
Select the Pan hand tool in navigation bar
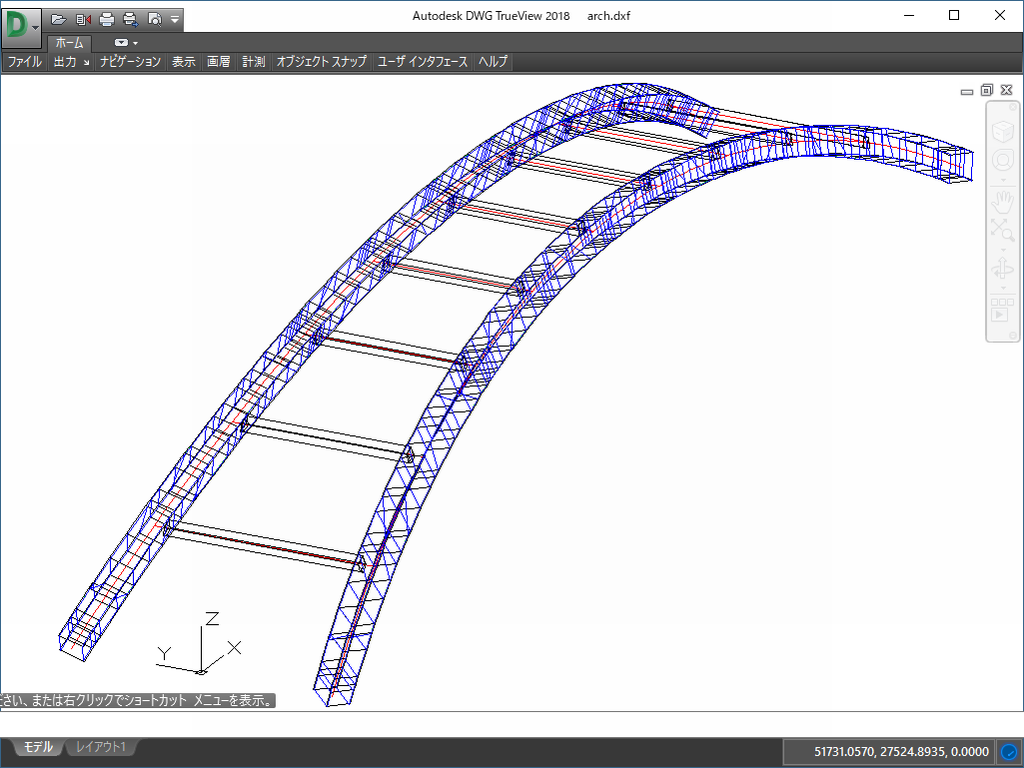tap(1002, 201)
